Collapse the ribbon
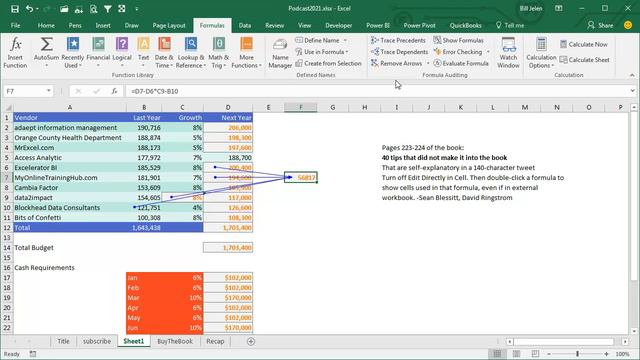 point(632,75)
